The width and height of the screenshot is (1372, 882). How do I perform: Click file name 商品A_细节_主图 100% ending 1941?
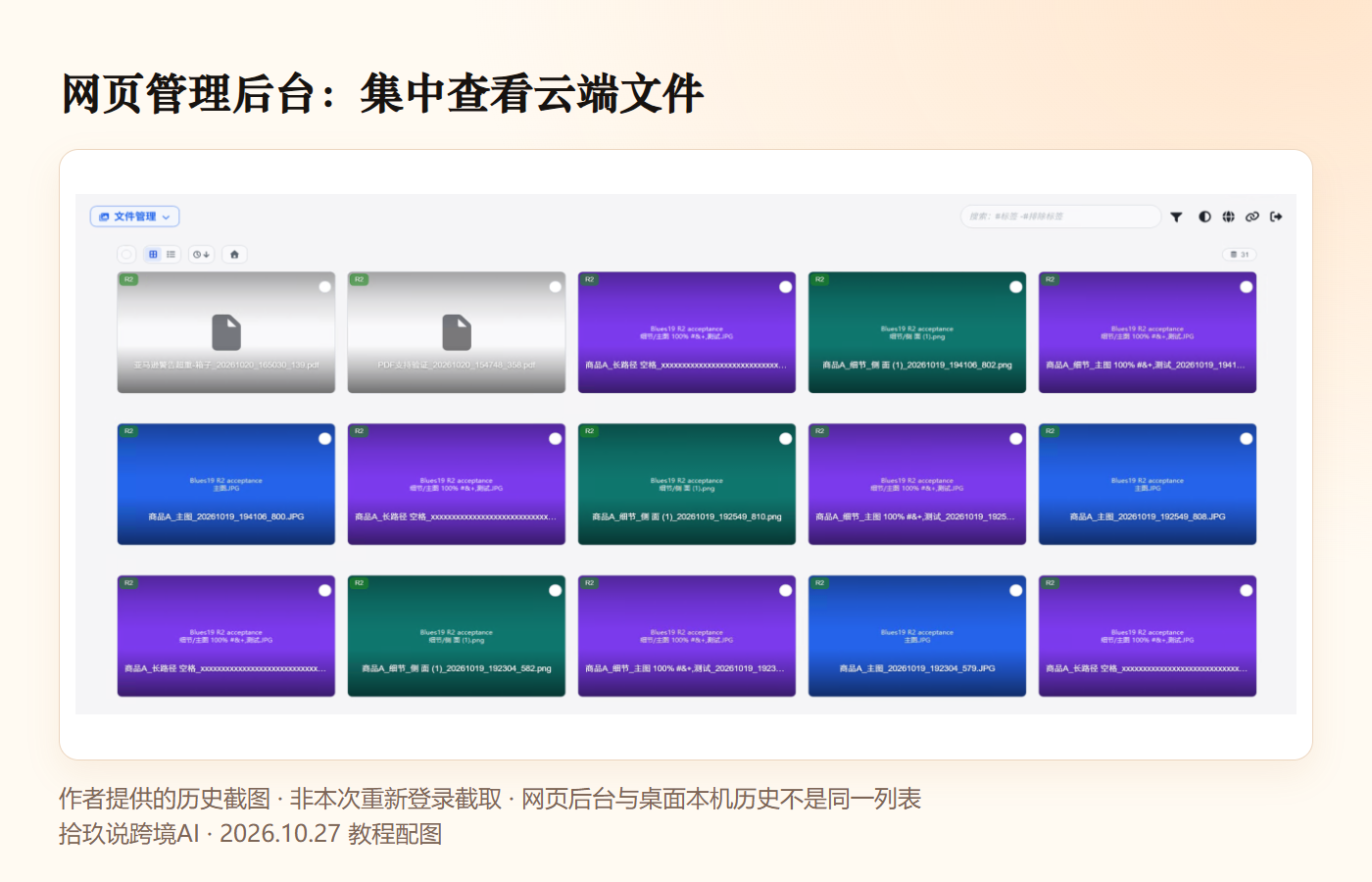pyautogui.click(x=1146, y=366)
